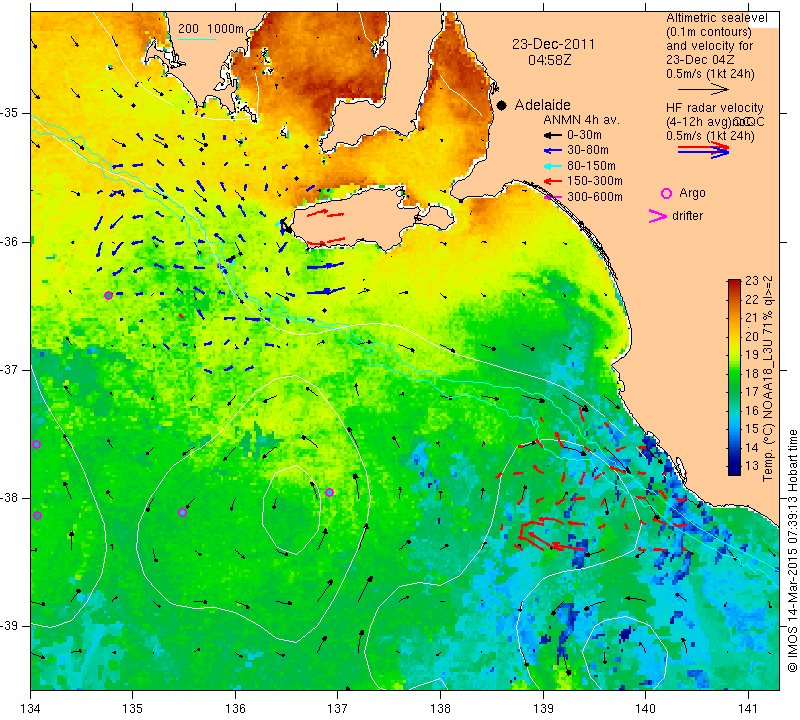Image resolution: width=800 pixels, height=720 pixels.
Task: Click the blue 30-80m legend arrow
Action: pyautogui.click(x=552, y=151)
